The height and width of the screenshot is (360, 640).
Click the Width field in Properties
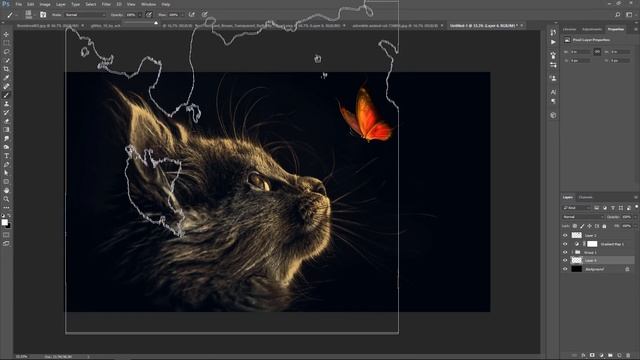(x=580, y=52)
